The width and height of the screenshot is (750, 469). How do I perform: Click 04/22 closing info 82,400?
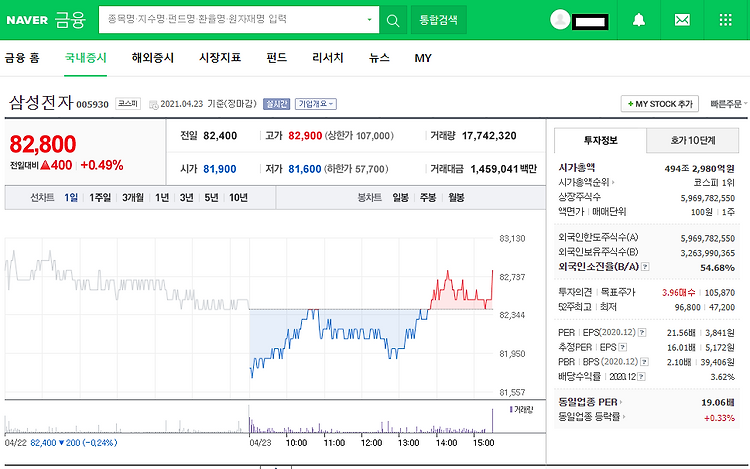click(44, 443)
